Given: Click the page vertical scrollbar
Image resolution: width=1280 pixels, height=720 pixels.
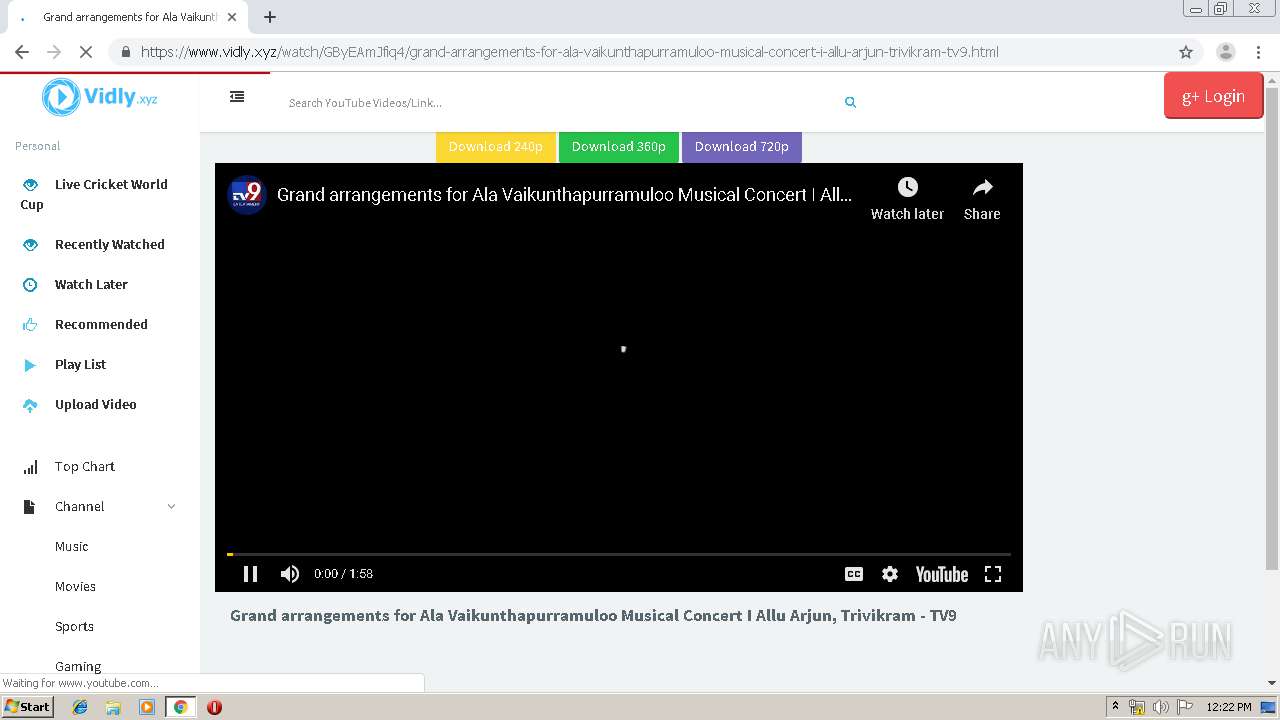Looking at the screenshot, I should [1271, 330].
